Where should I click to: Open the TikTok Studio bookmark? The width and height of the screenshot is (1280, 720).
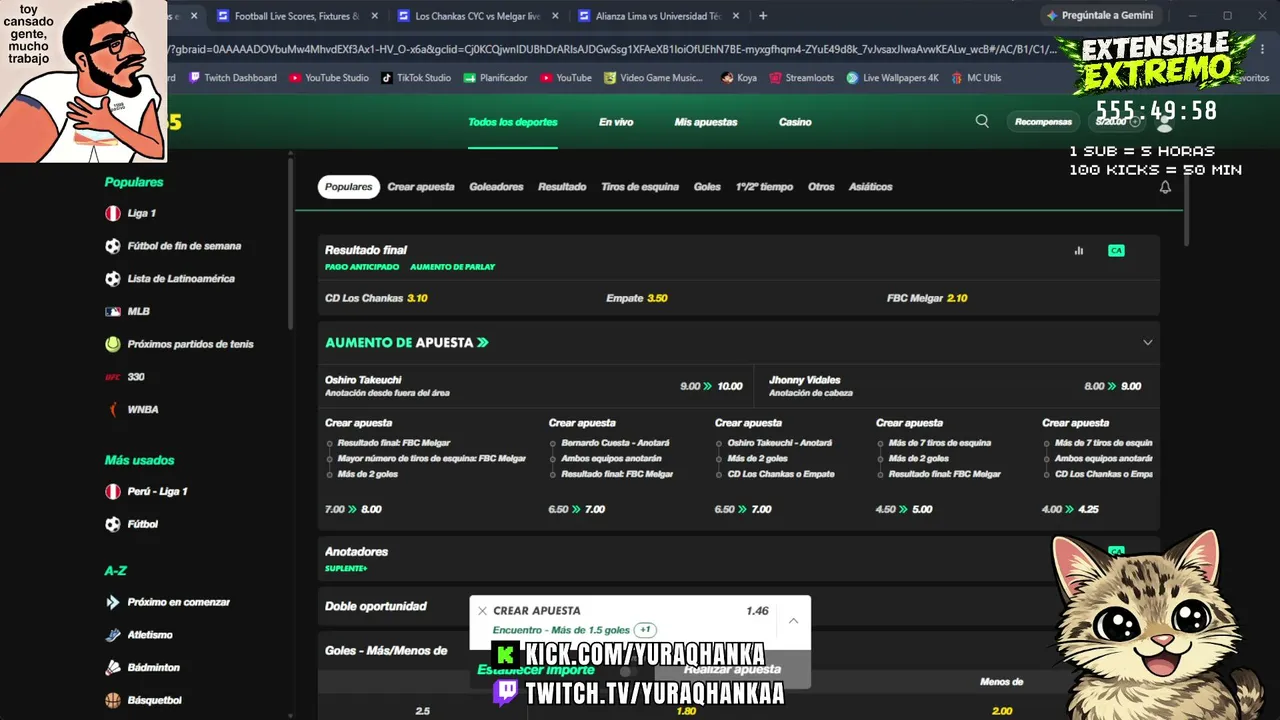(x=416, y=78)
